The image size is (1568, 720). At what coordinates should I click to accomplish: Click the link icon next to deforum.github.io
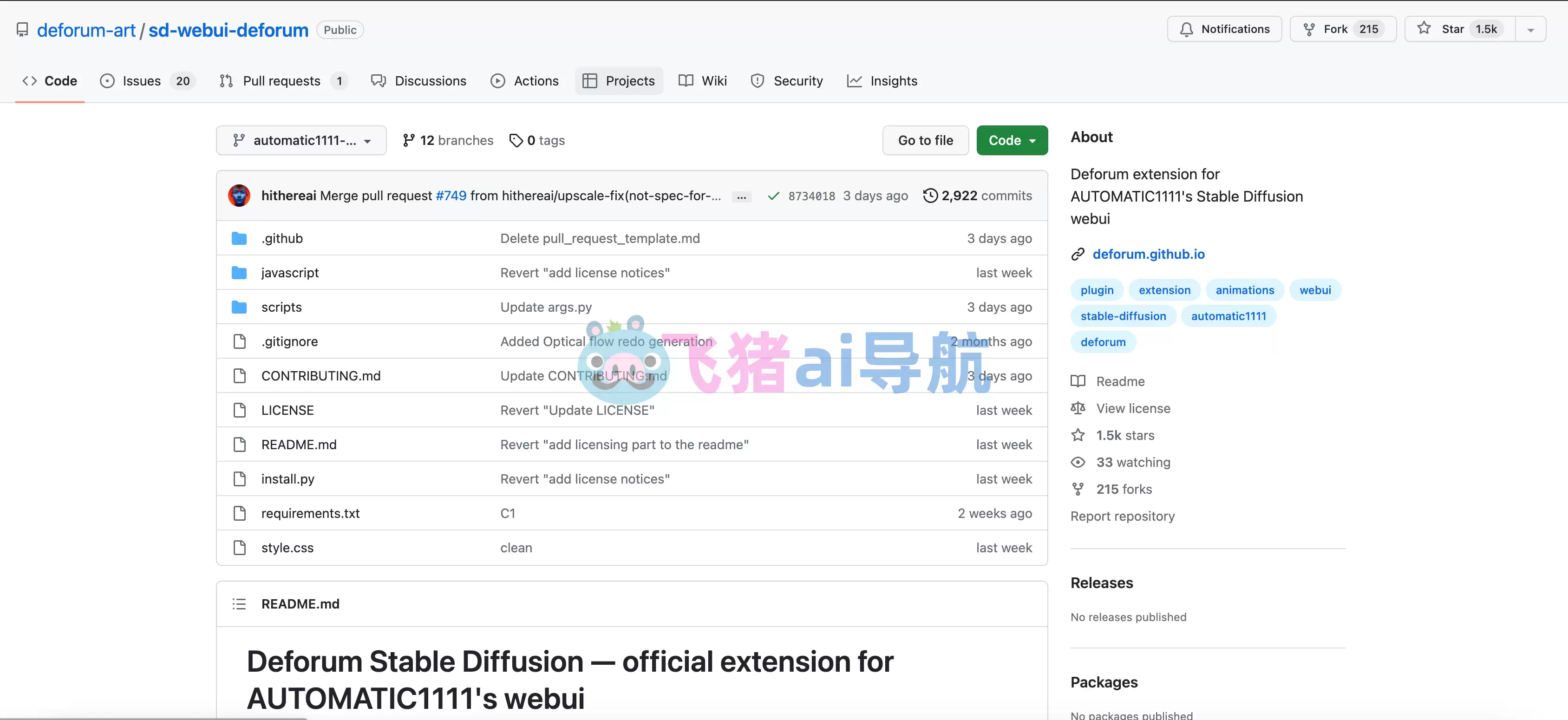pyautogui.click(x=1078, y=255)
